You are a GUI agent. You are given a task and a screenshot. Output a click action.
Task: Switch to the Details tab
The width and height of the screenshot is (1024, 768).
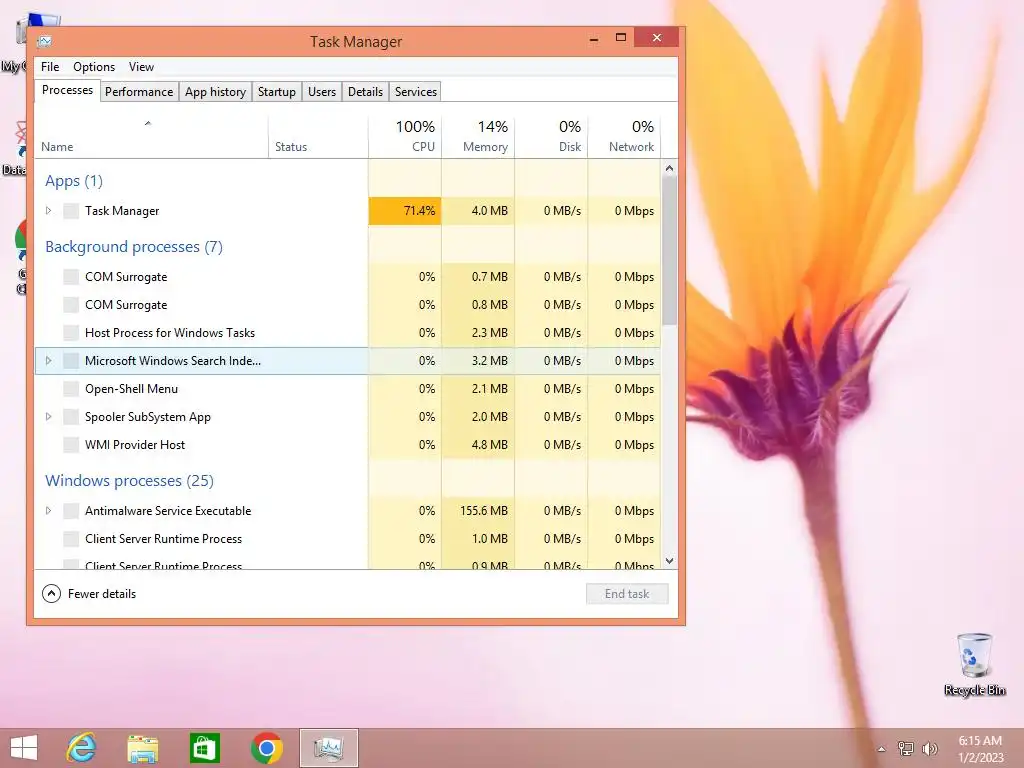(x=365, y=91)
